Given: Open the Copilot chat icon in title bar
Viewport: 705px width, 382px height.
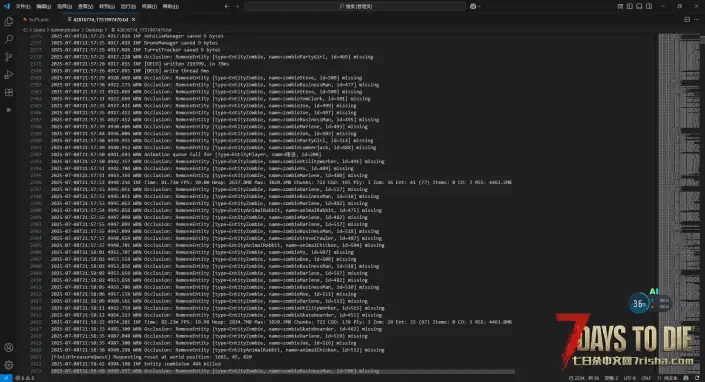Looking at the screenshot, I should [473, 6].
